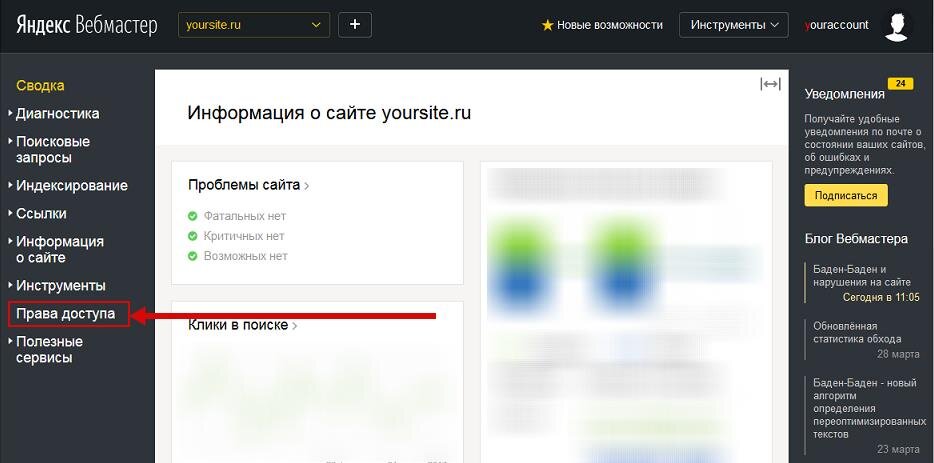Open the yoursite.ru site dropdown

(x=254, y=25)
